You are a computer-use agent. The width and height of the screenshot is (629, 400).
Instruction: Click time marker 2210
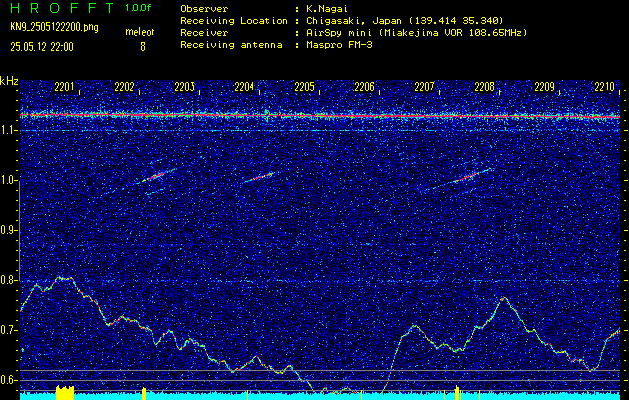[x=605, y=87]
